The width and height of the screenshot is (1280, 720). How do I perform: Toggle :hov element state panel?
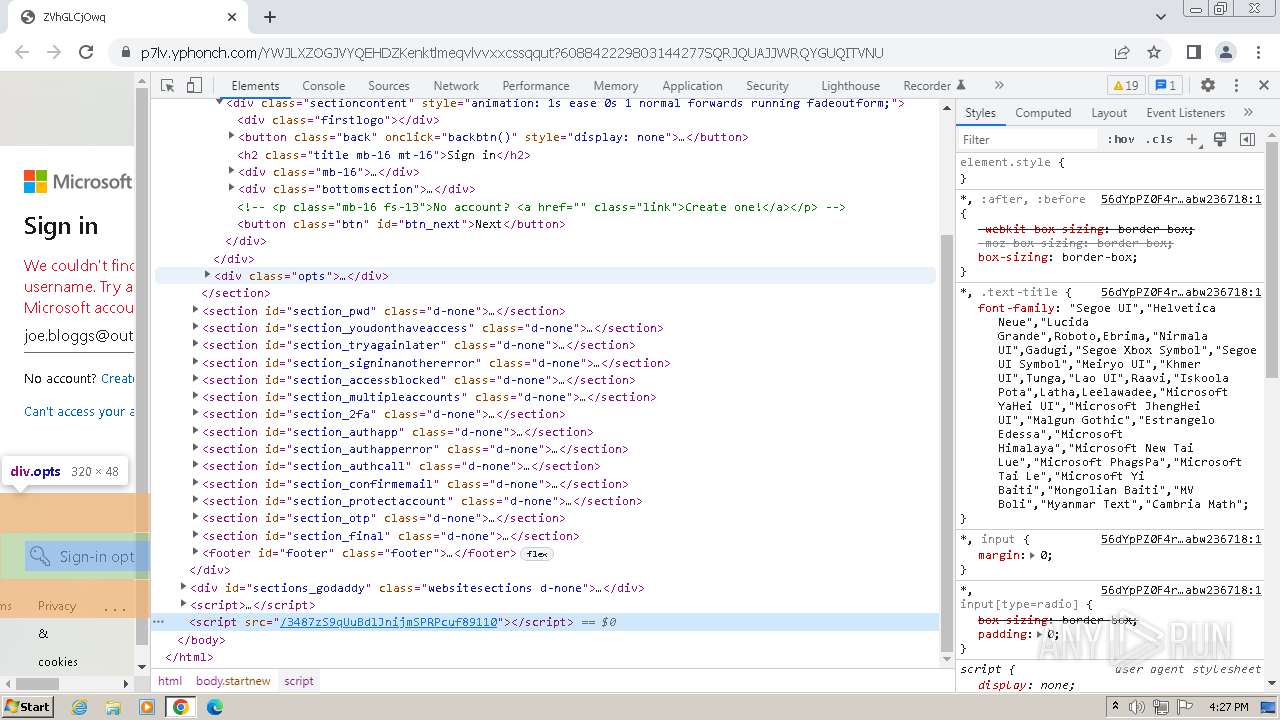coord(1121,140)
